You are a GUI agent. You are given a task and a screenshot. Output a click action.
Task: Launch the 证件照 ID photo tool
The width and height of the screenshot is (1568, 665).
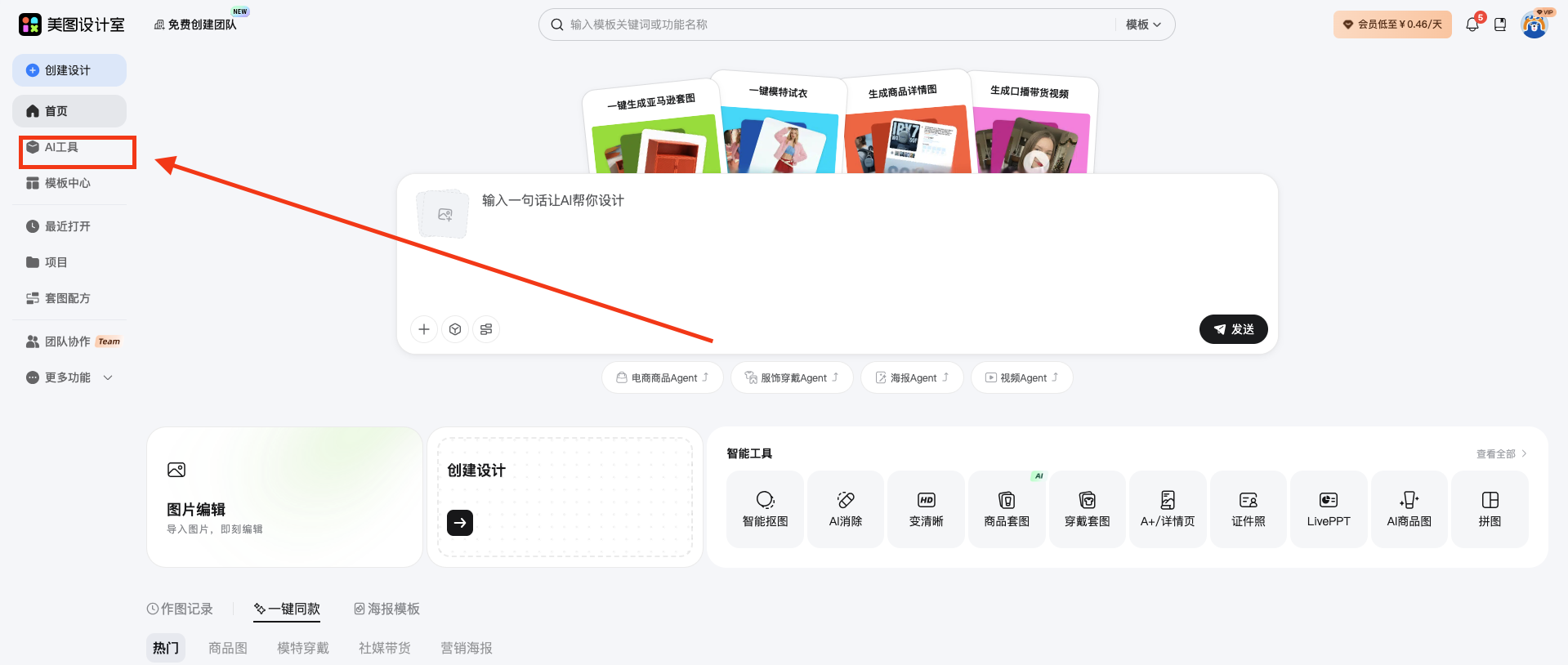[1248, 509]
